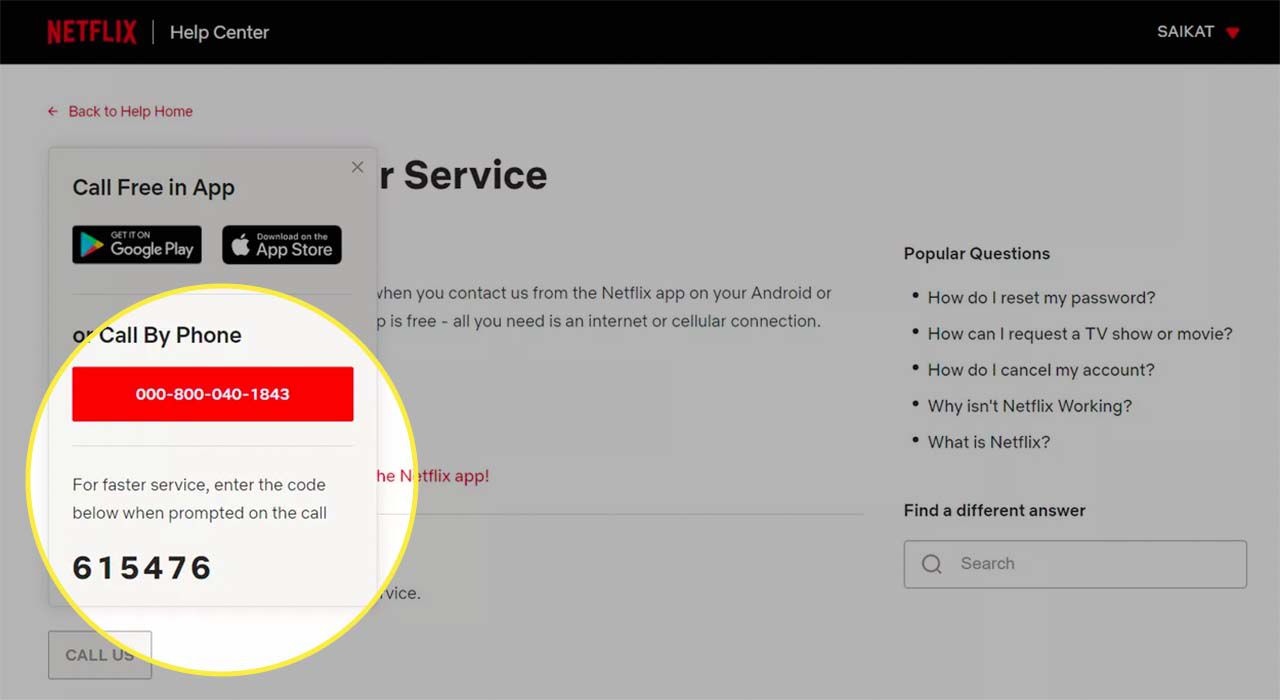Screen dimensions: 1280x700
Task: Click the back arrow beside Back to Help Home
Action: point(52,111)
